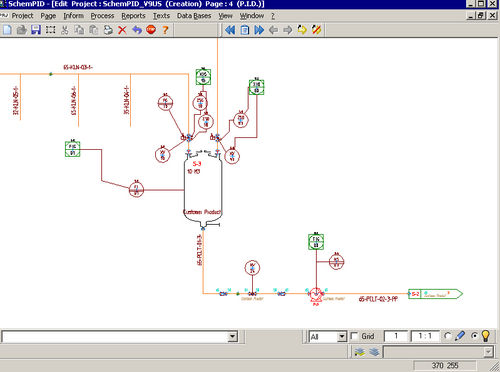
Task: Open the Texts menu
Action: 161,16
